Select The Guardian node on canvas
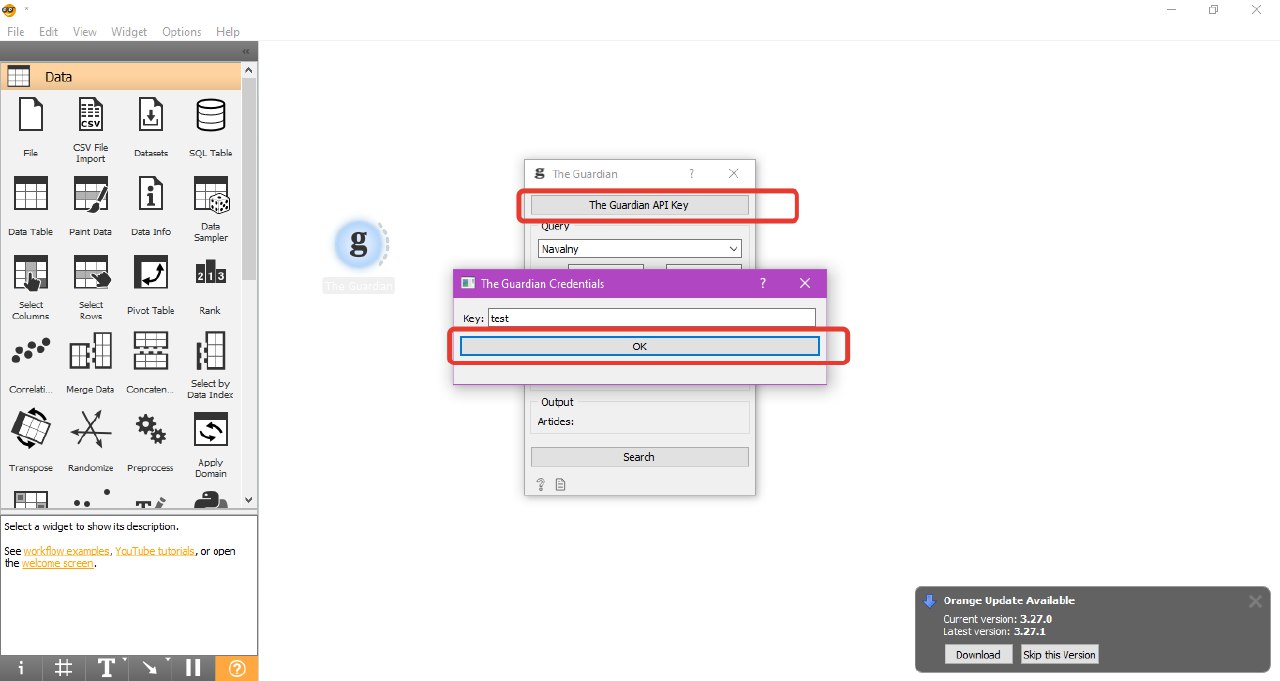1280x681 pixels. click(x=360, y=245)
